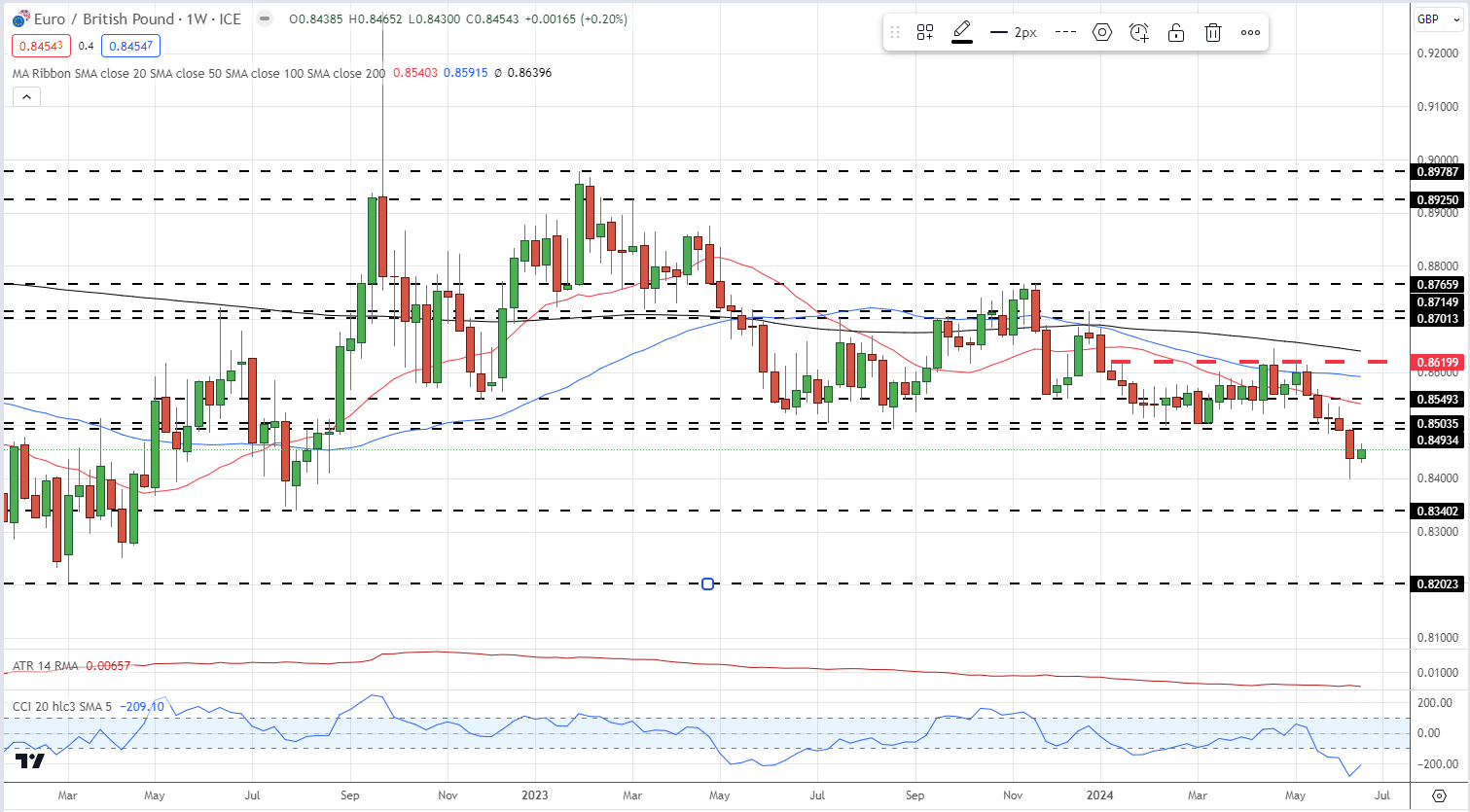Grab the floating toolbar drag handle

pos(895,32)
